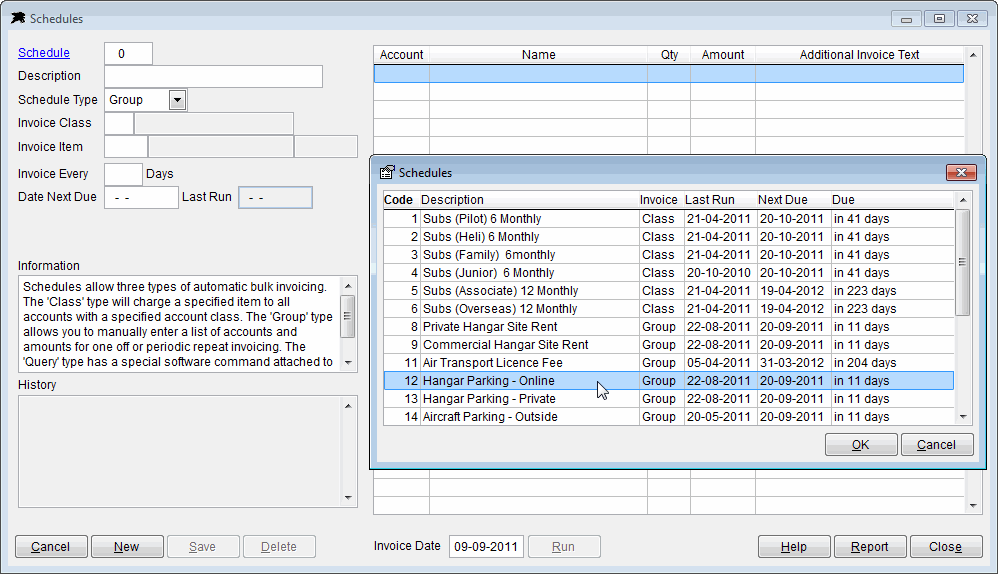Select 'Subs (Heli) 6 Monthly' row
Screen dimensions: 998x574
click(668, 237)
